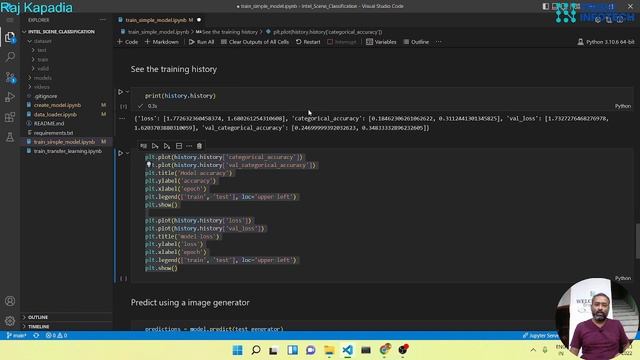Open the Manage settings gear
Image resolution: width=640 pixels, height=360 pixels.
click(x=10, y=321)
